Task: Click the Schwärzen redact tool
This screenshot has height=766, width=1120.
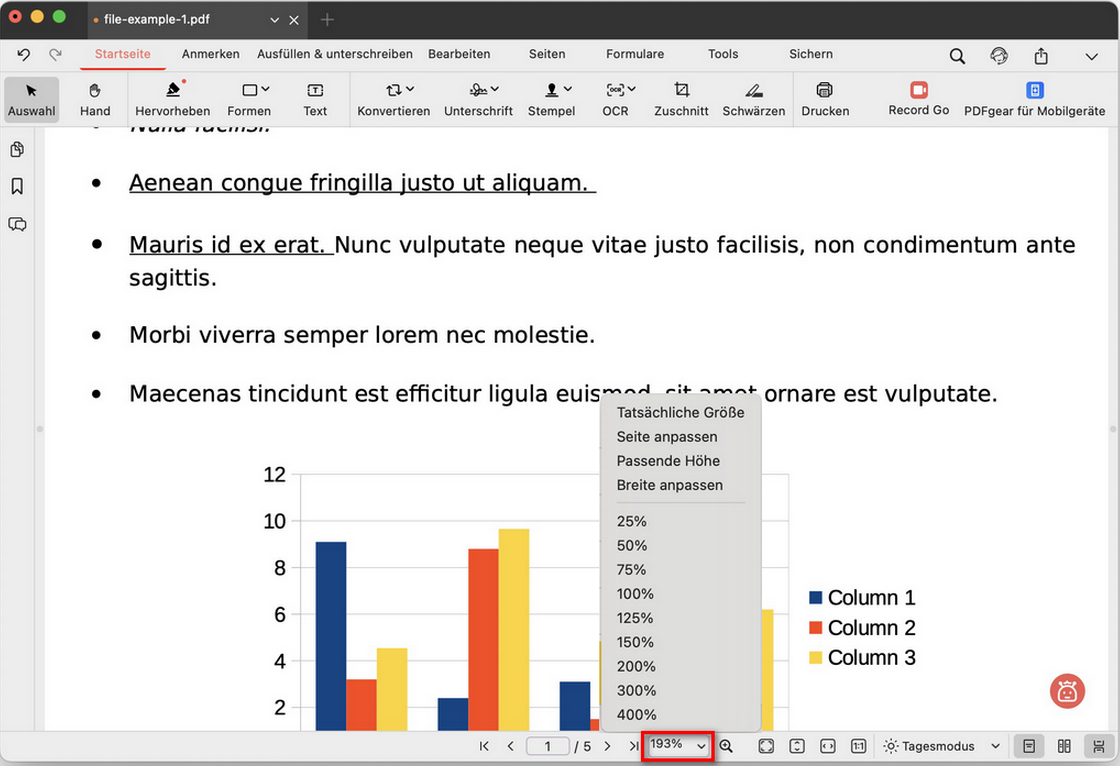Action: pyautogui.click(x=753, y=99)
